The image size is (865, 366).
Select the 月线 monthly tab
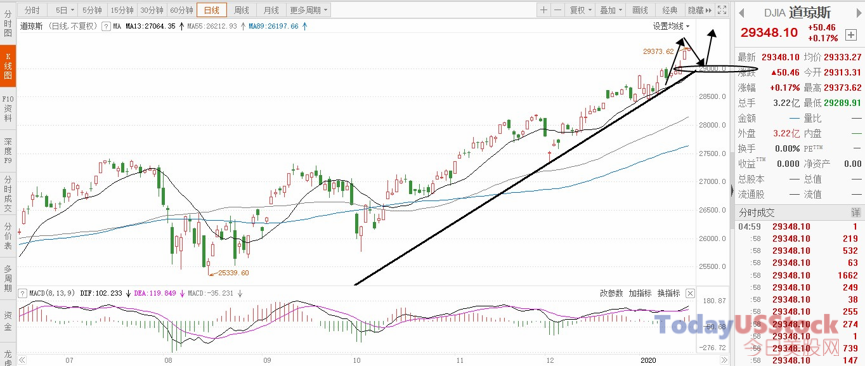(x=271, y=10)
